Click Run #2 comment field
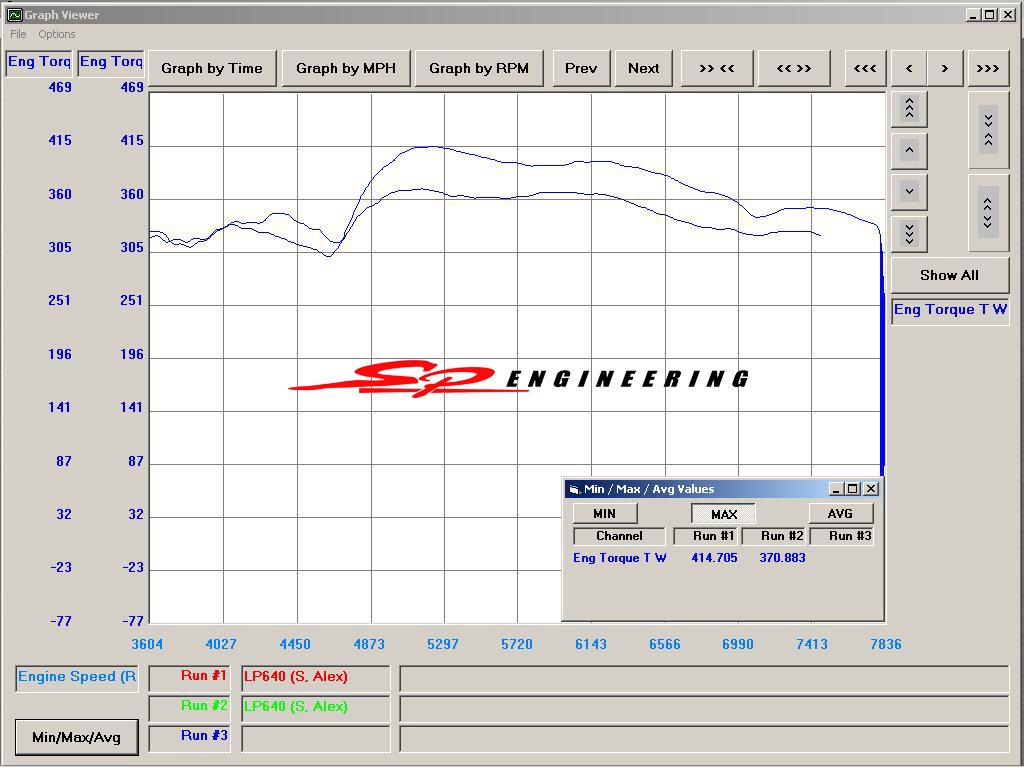 pos(705,709)
